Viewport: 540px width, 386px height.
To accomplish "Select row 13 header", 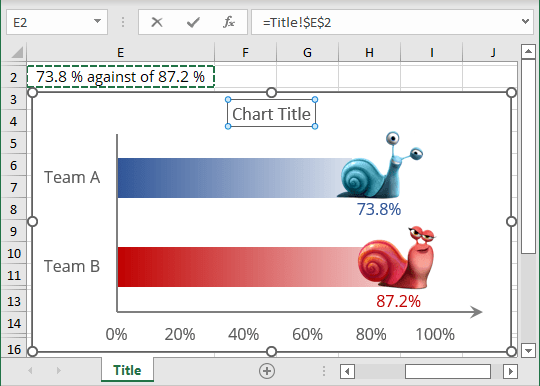I will (x=13, y=301).
